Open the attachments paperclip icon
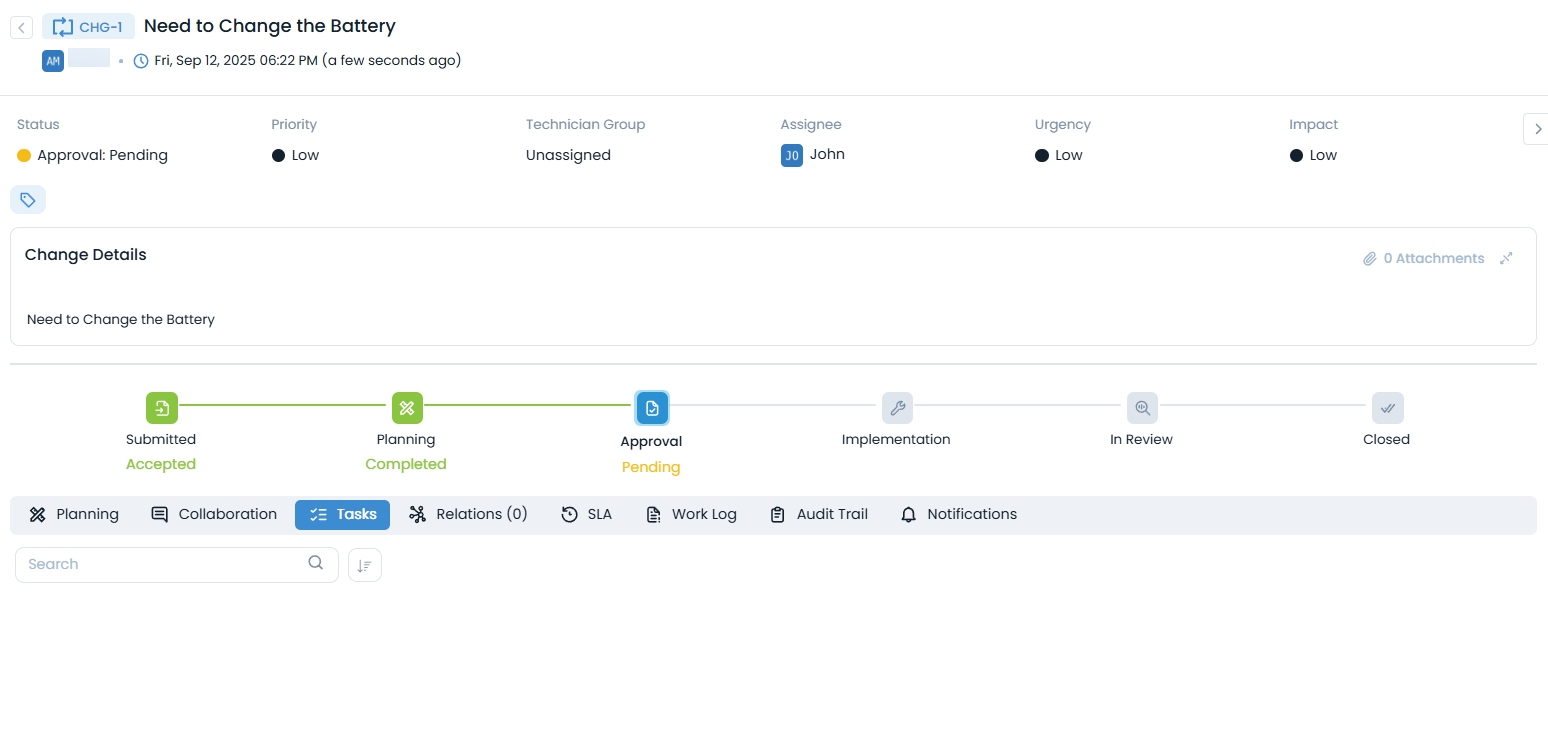This screenshot has height=743, width=1548. pyautogui.click(x=1371, y=258)
